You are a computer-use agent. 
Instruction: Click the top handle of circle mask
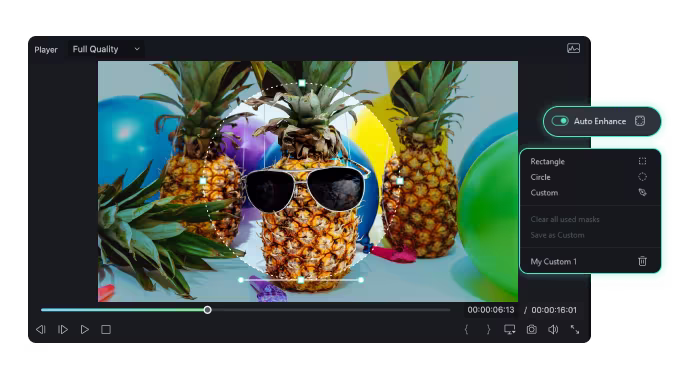click(301, 83)
